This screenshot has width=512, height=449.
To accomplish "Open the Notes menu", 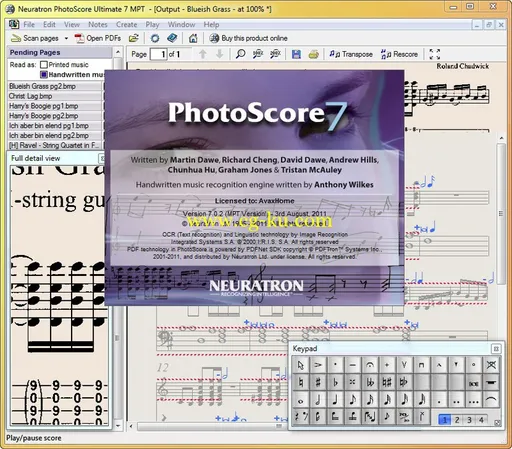I will (98, 24).
